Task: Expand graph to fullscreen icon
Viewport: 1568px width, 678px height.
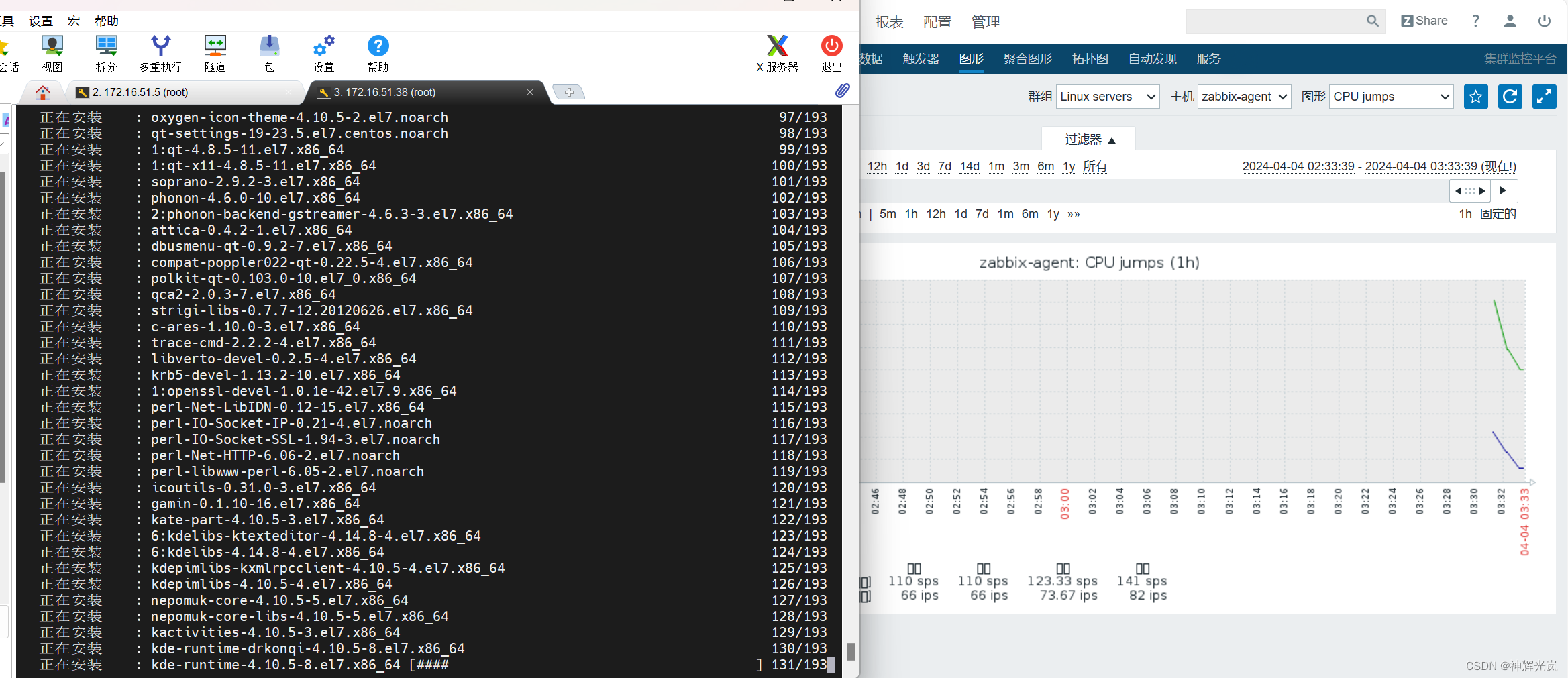Action: (x=1545, y=97)
